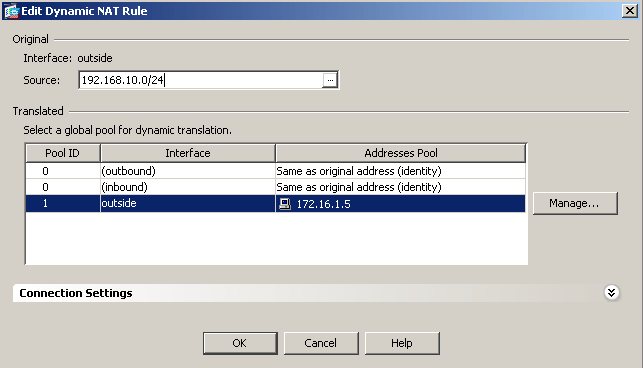Click the host icon beside 172.16.1.5
This screenshot has height=368, width=643.
(x=285, y=204)
